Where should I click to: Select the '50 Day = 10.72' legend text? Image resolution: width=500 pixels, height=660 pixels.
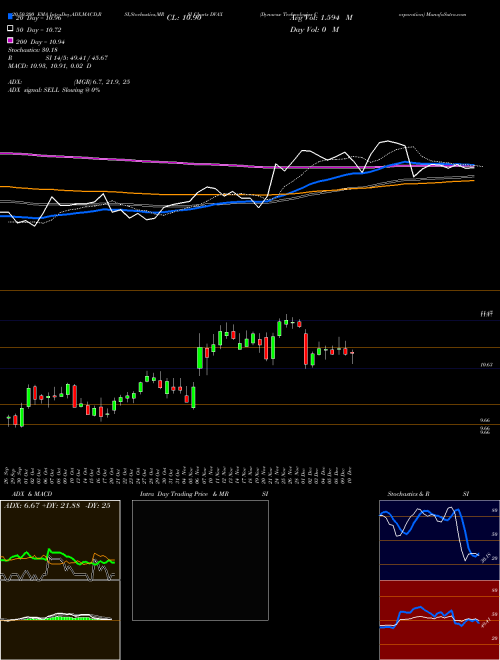coord(39,30)
